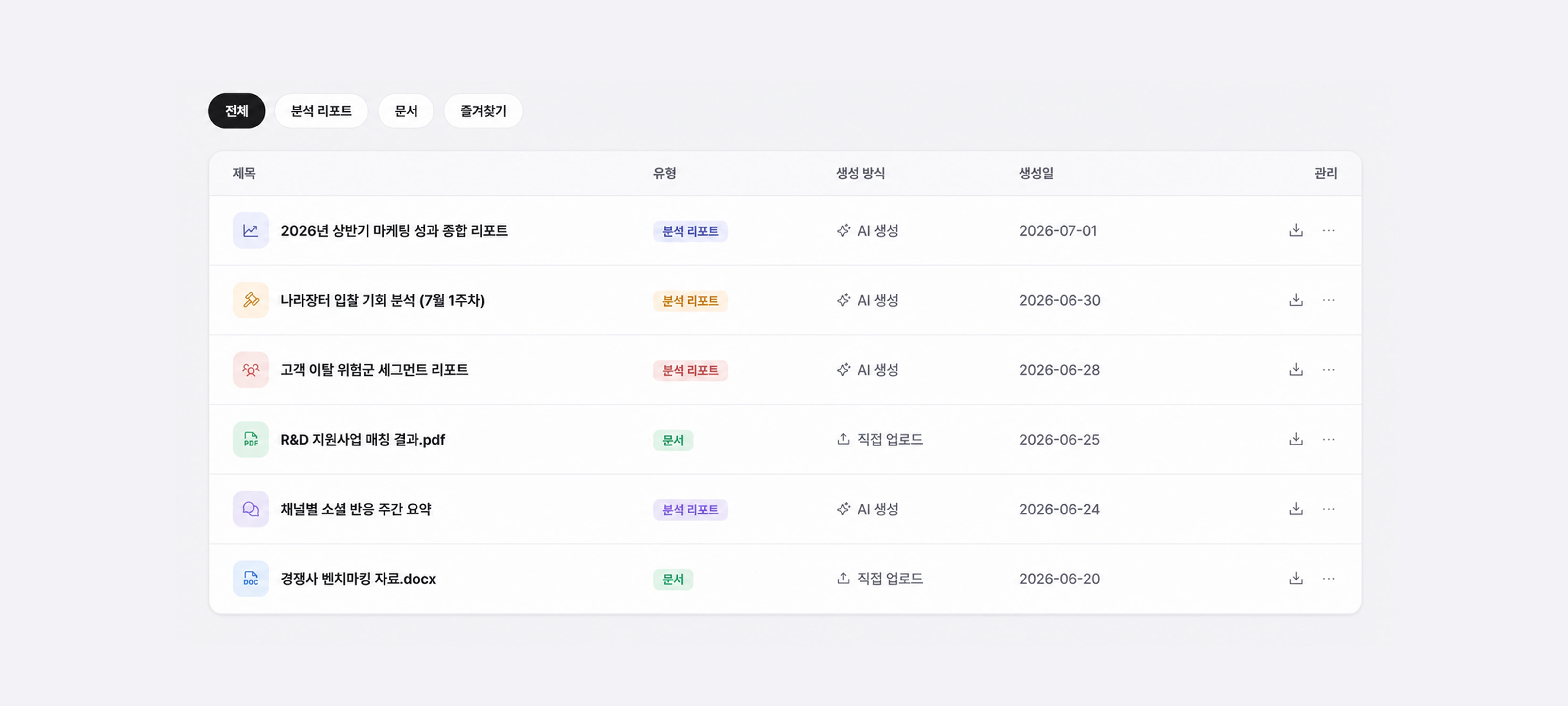
Task: Click download icon for R&D 지원사업 매칭 결과.pdf
Action: tap(1296, 439)
